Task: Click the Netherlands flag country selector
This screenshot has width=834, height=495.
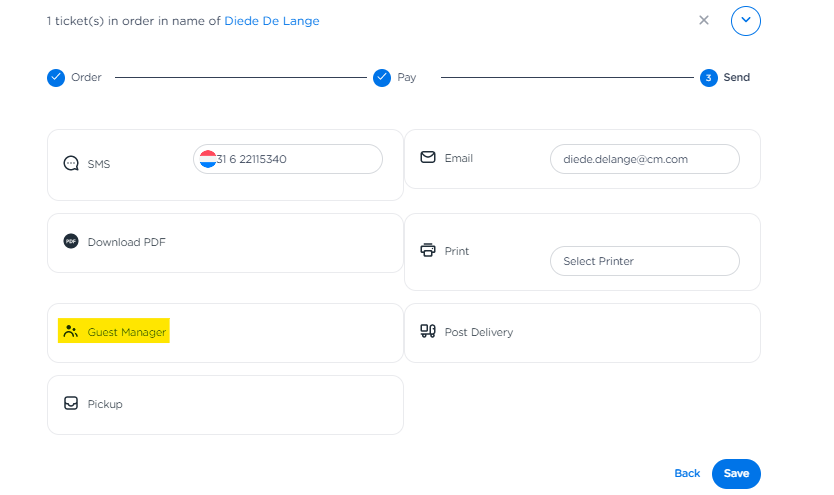Action: click(208, 159)
